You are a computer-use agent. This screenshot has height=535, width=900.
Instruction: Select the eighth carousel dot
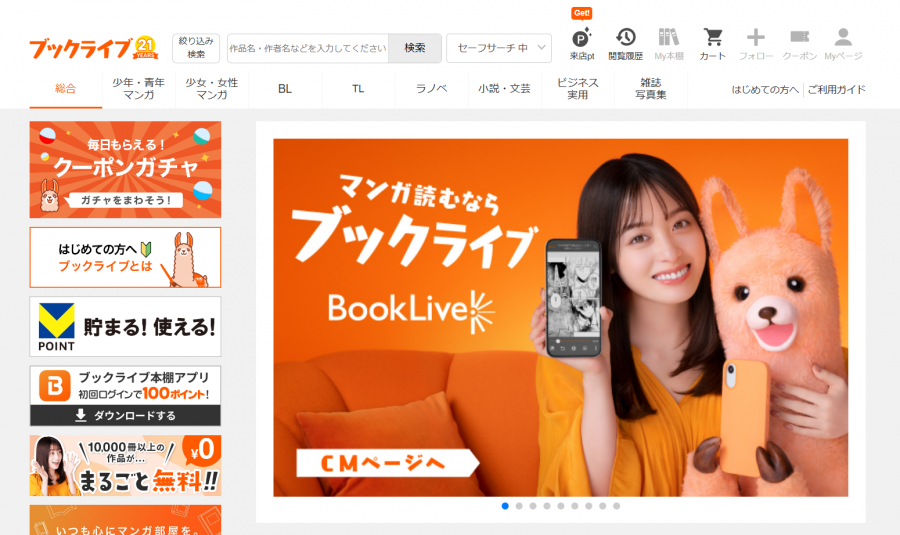point(603,506)
